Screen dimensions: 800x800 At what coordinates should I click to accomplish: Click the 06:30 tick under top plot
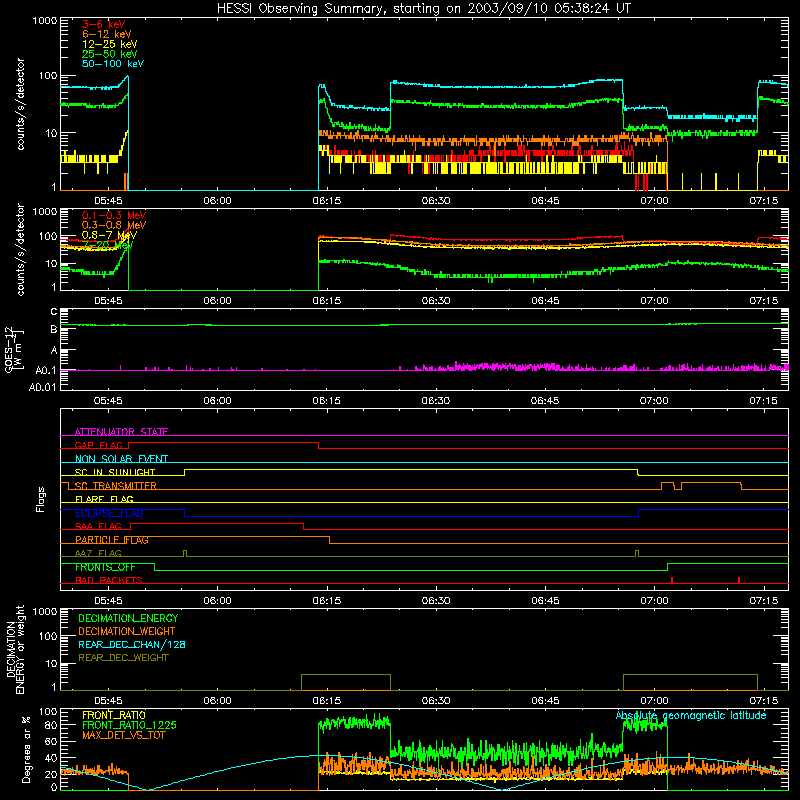(436, 201)
